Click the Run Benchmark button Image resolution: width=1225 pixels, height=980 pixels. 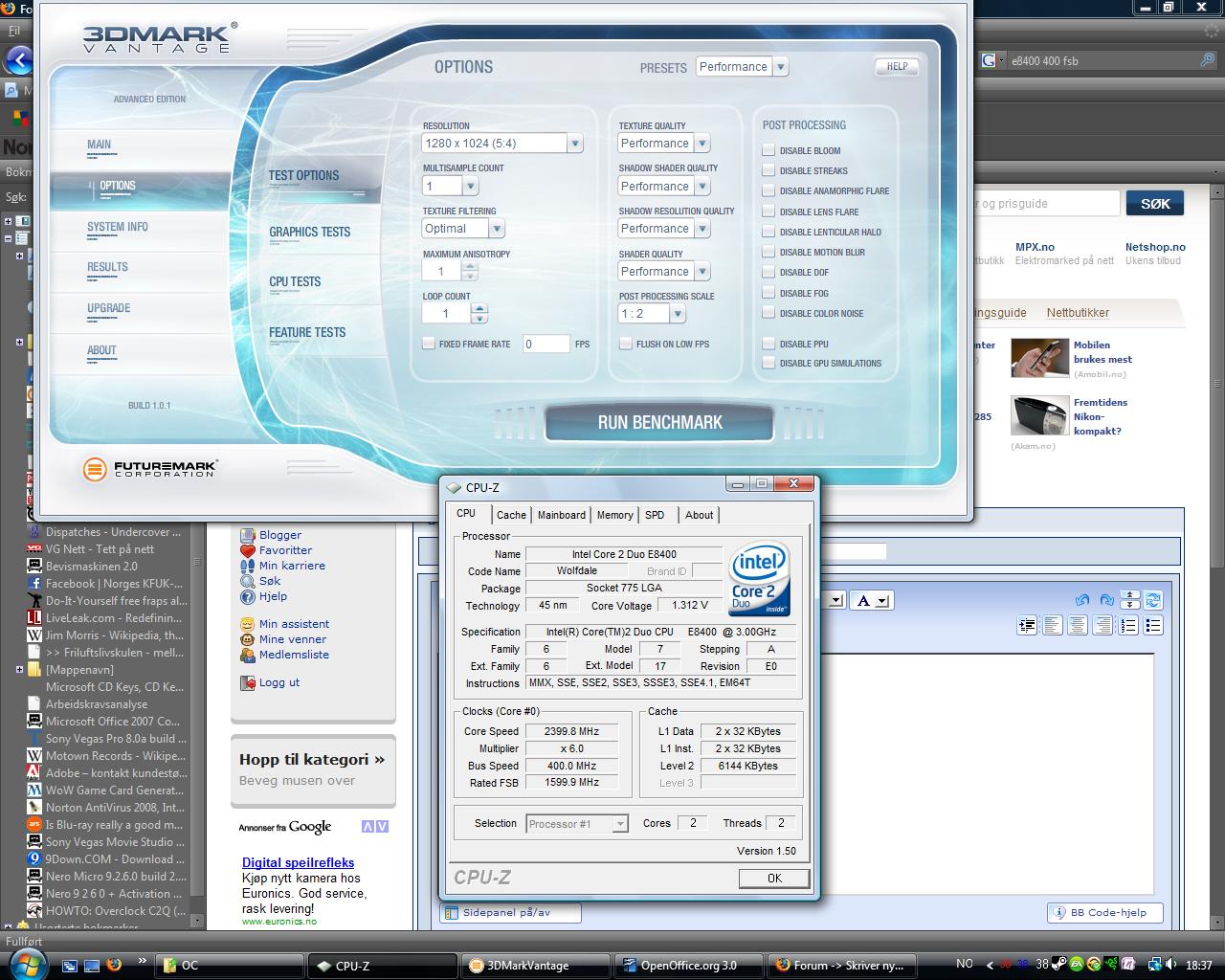click(x=659, y=423)
